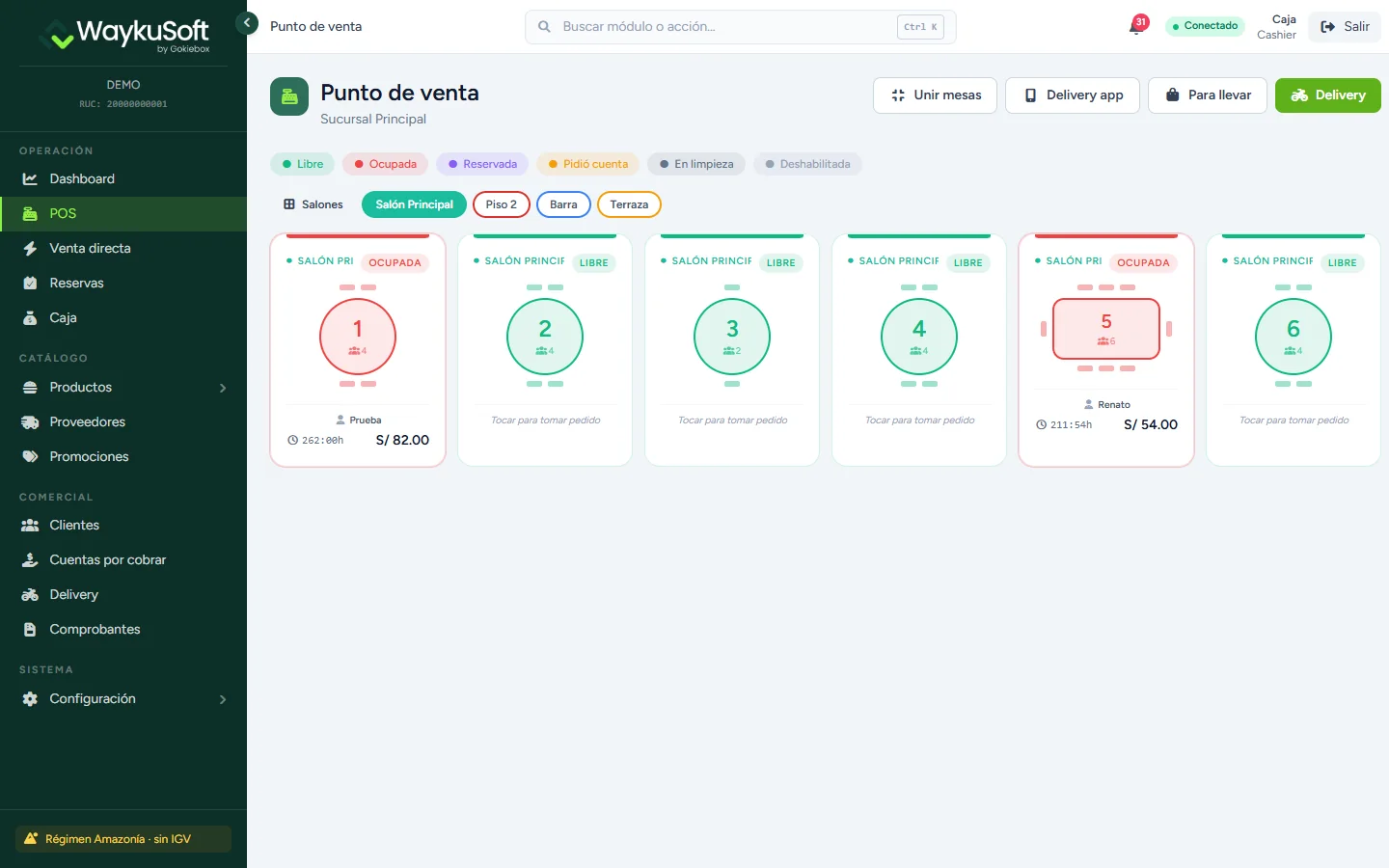Viewport: 1389px width, 868px height.
Task: Focus the Buscar módulo o acción field
Action: [x=740, y=27]
